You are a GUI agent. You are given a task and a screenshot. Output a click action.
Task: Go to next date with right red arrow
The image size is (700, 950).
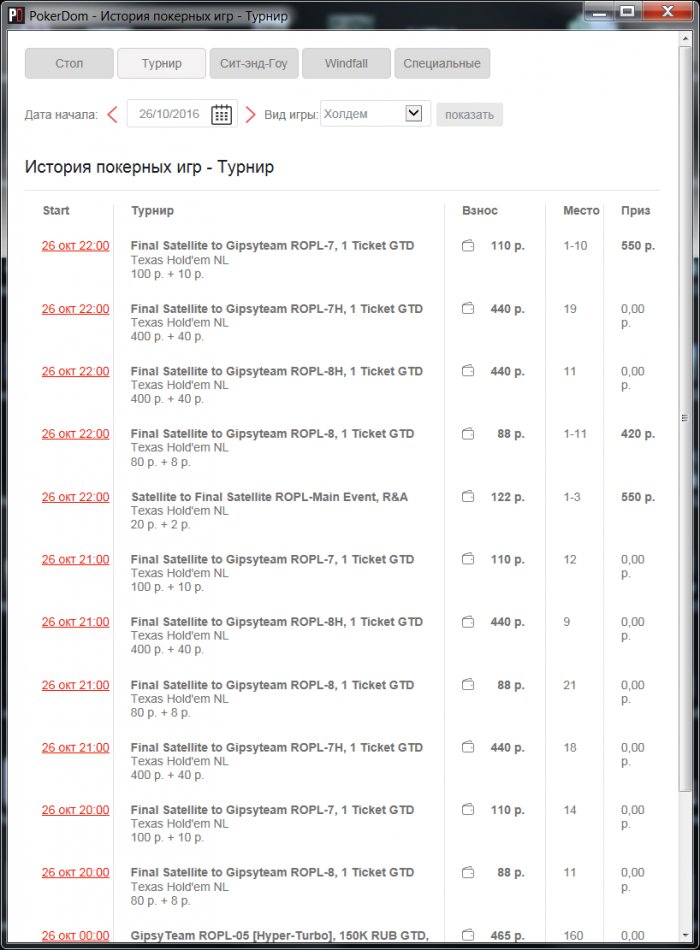coord(250,115)
